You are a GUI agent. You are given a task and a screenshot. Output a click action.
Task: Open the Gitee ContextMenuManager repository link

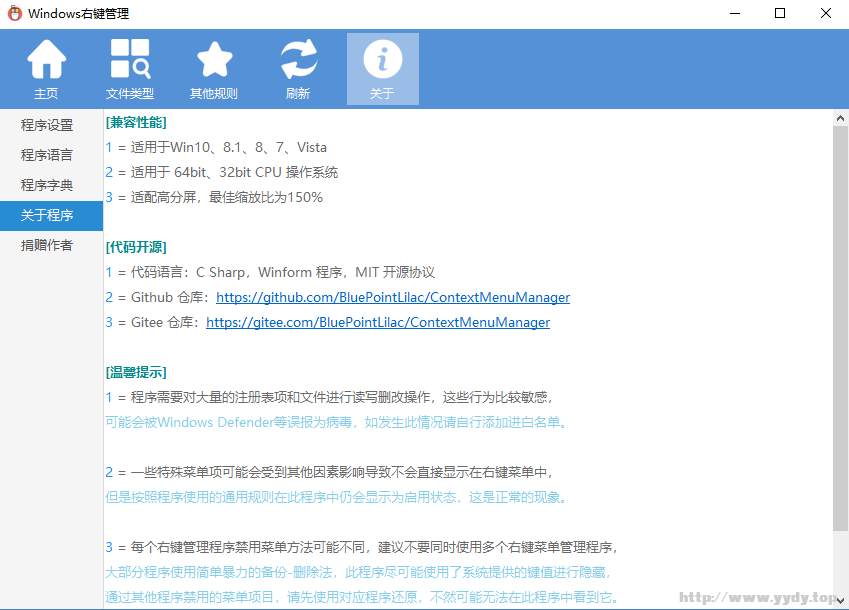coord(378,323)
